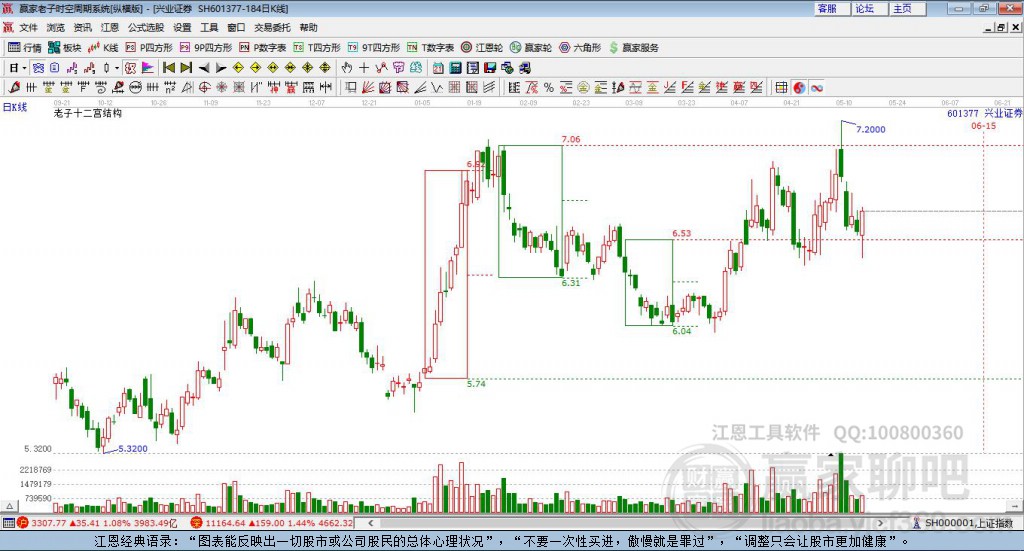Expand the 日 period dropdown arrow

coord(25,68)
